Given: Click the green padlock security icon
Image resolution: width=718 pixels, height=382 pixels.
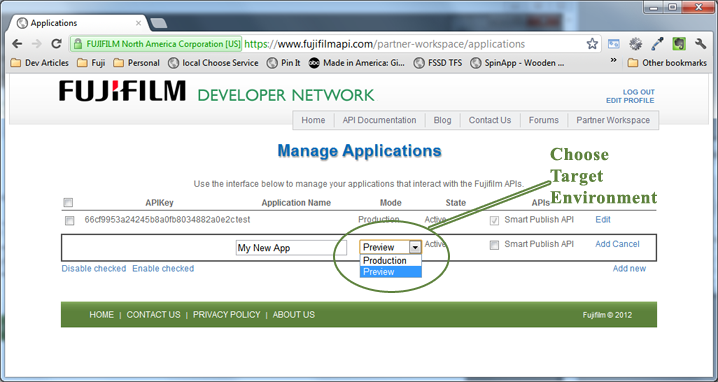Looking at the screenshot, I should [78, 44].
